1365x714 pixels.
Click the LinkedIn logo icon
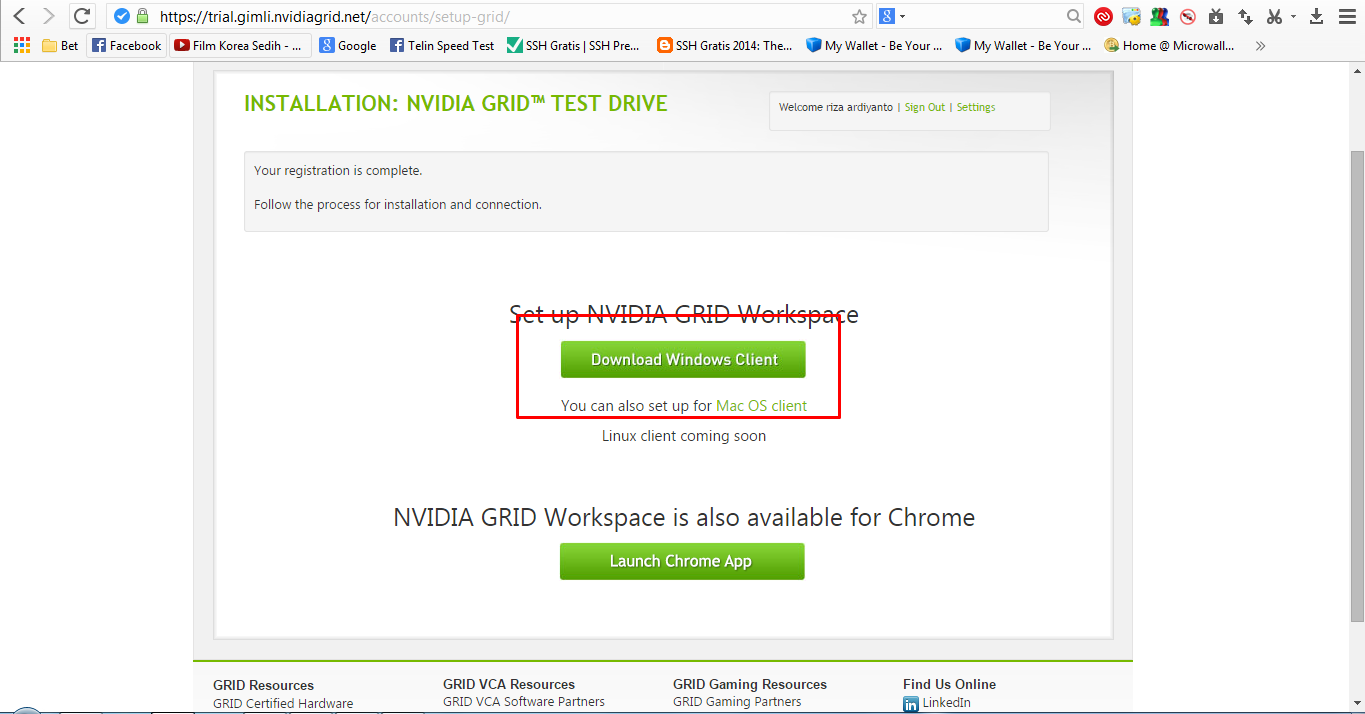(x=911, y=705)
